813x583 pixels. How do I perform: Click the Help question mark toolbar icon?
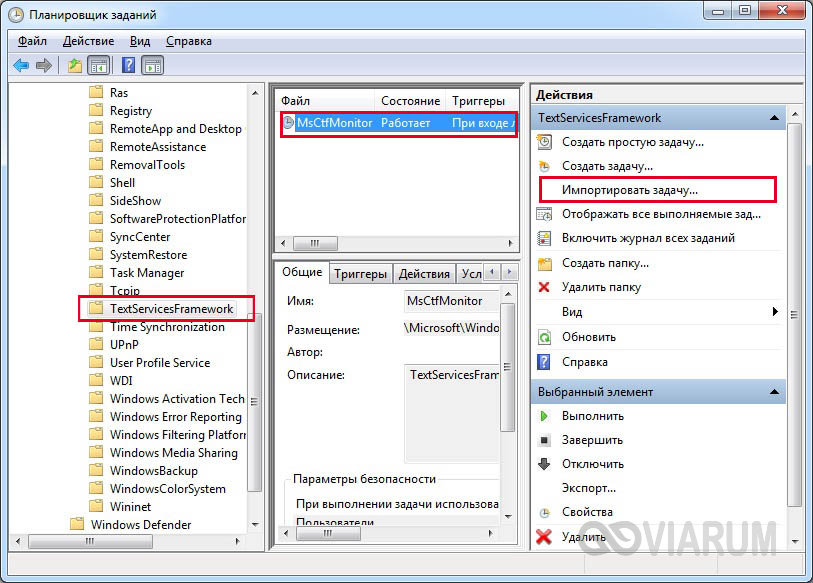point(128,65)
